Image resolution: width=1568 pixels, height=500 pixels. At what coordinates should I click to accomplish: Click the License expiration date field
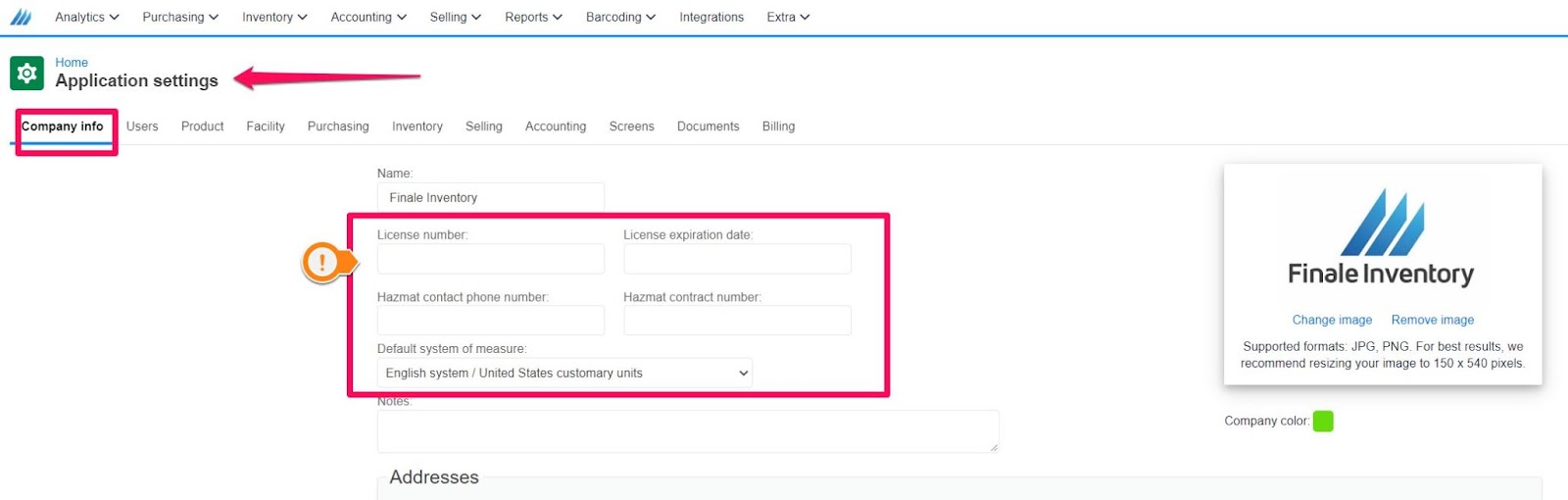tap(737, 259)
